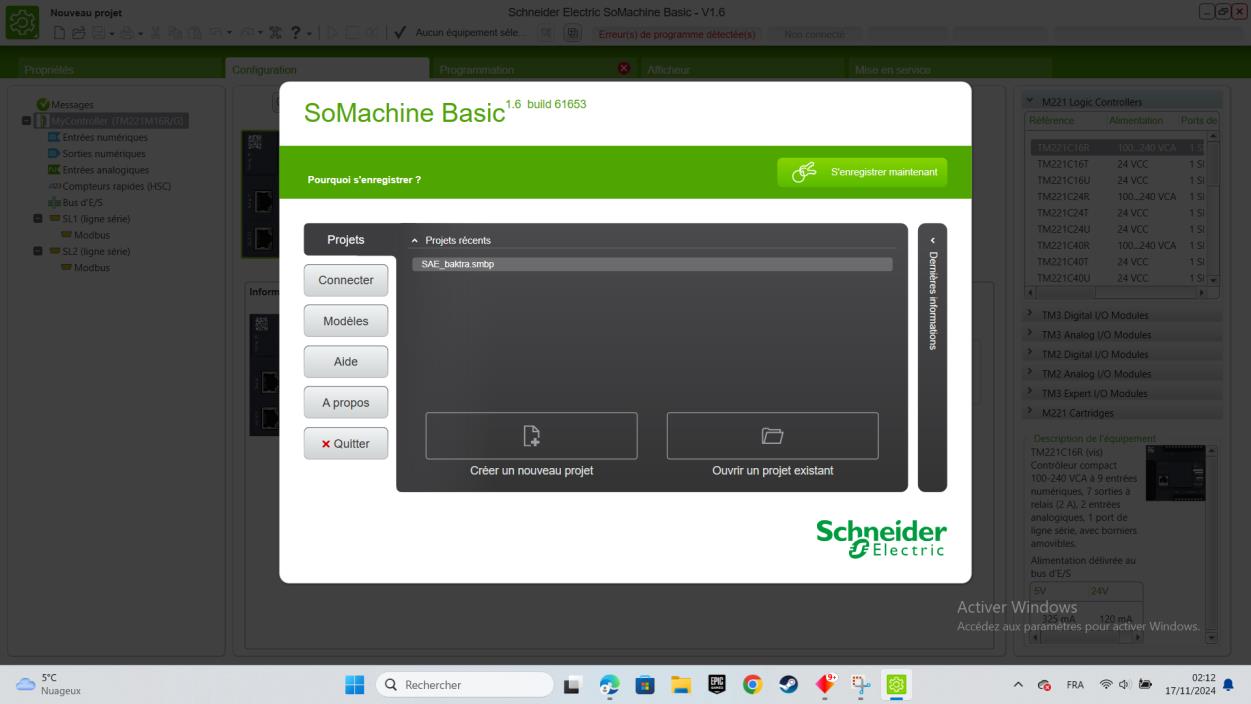1251x704 pixels.
Task: Collapse the Projets récents list
Action: 413,239
